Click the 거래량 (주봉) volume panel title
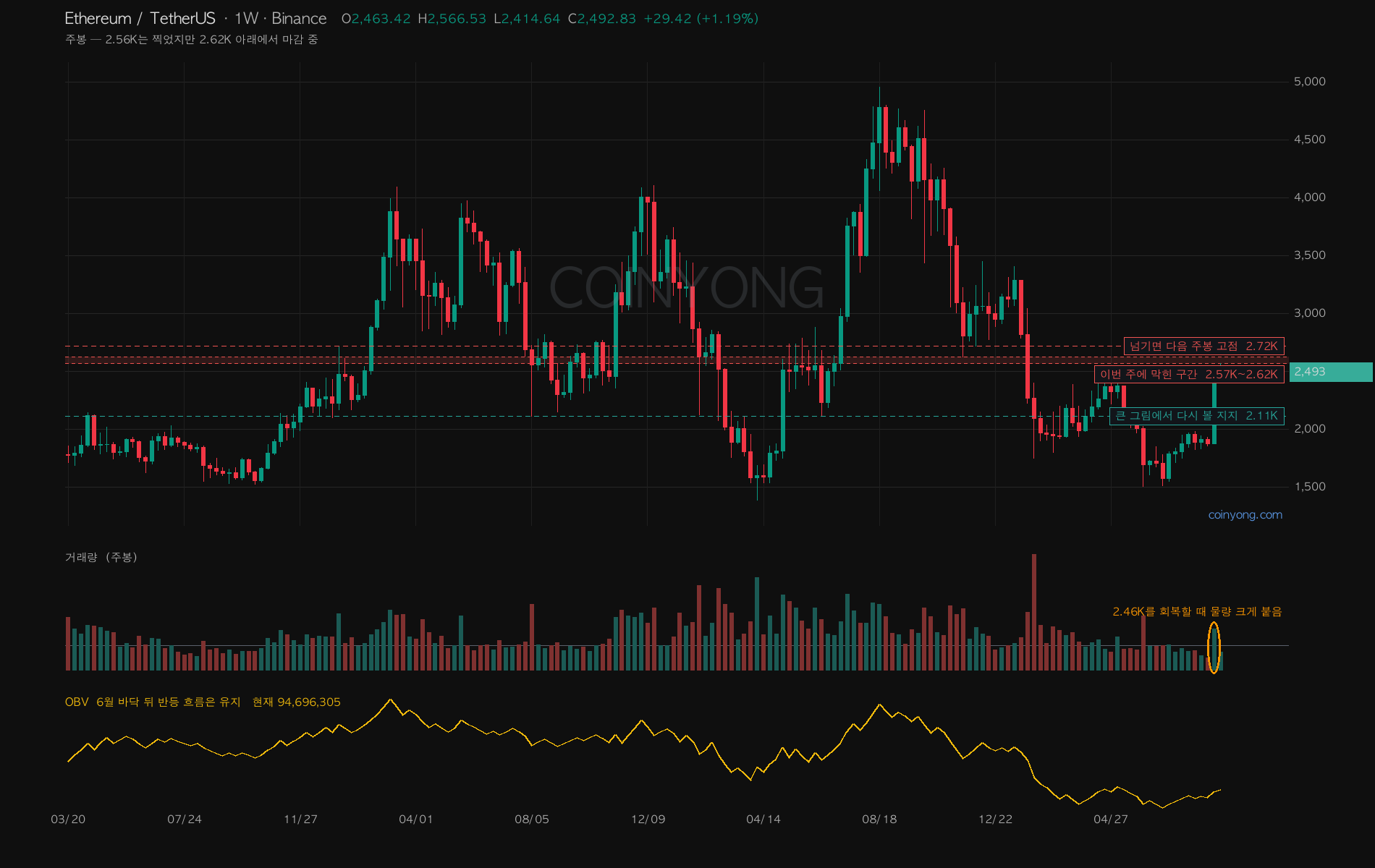This screenshot has height=868, width=1375. [x=101, y=557]
